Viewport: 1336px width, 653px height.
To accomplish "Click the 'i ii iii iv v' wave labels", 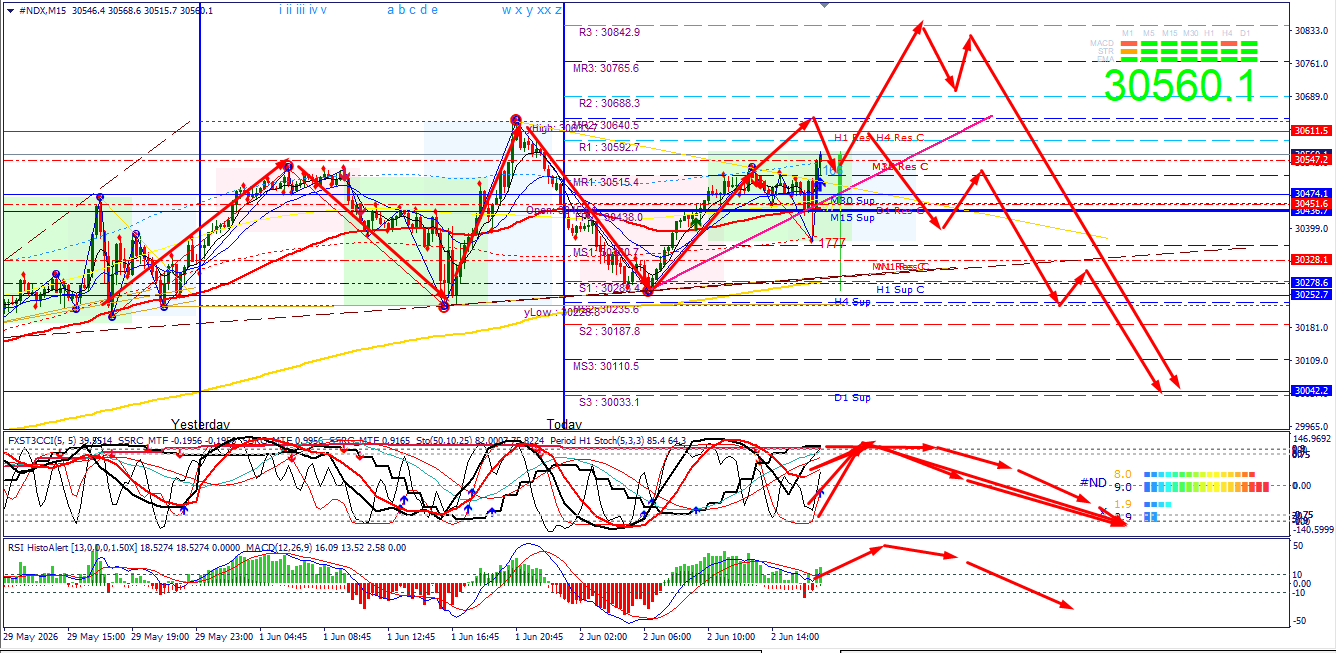I will [x=303, y=9].
